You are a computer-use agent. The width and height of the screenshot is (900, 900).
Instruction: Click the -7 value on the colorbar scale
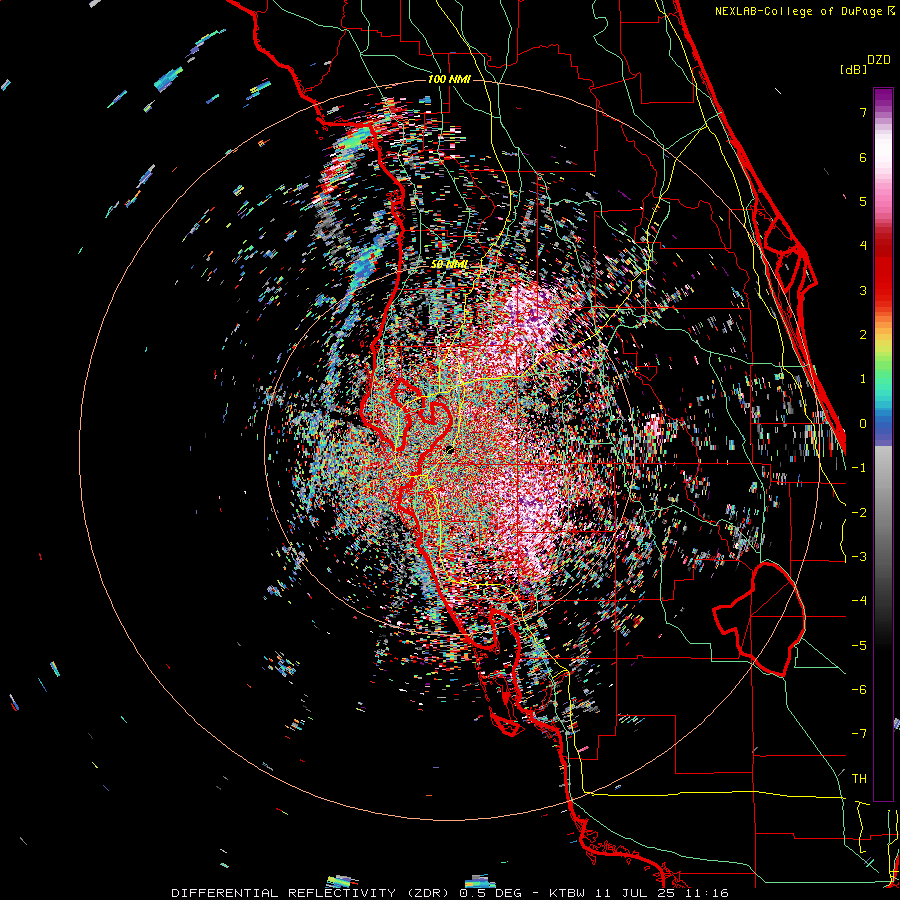click(859, 734)
